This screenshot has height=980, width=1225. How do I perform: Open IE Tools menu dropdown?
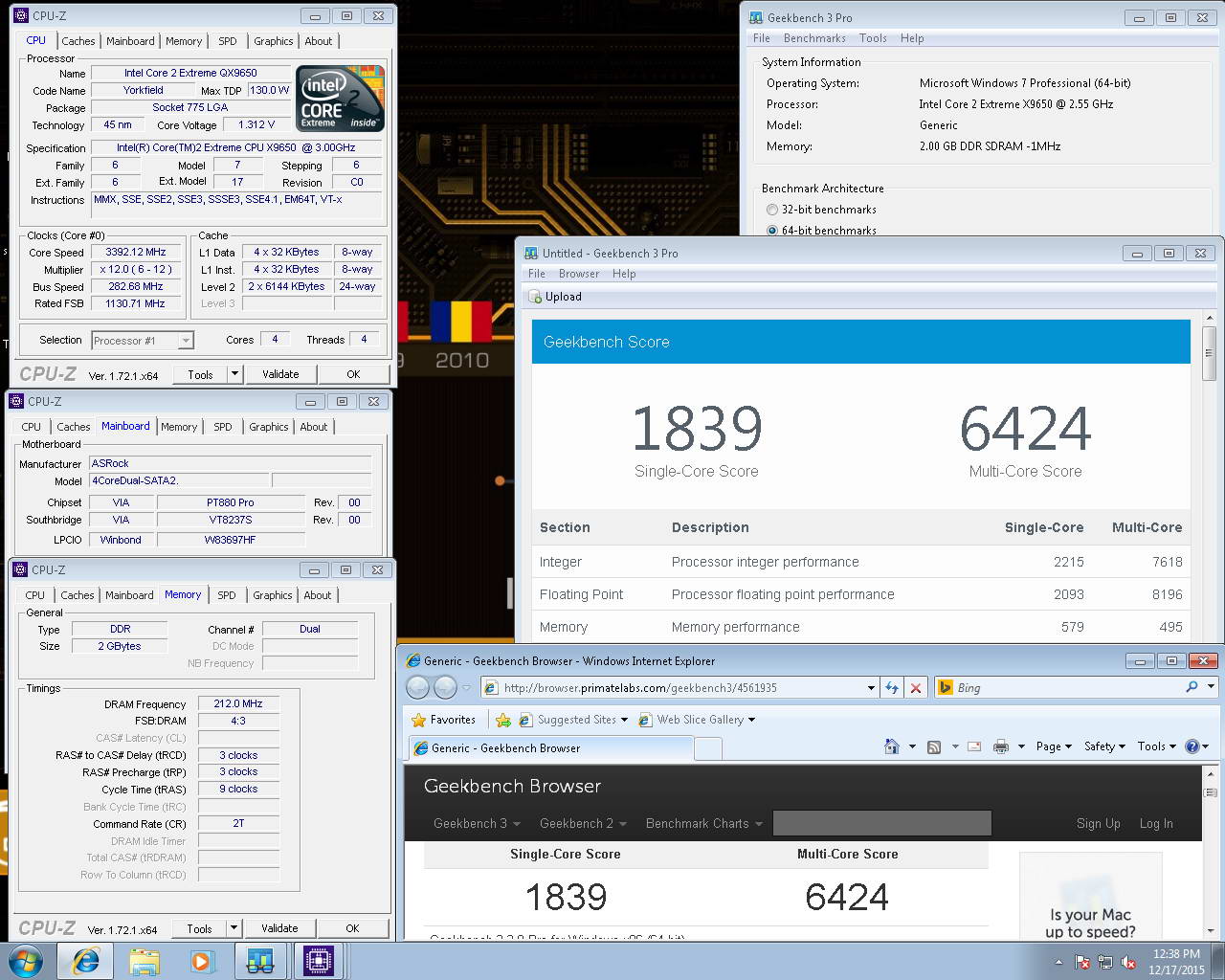tap(1157, 746)
